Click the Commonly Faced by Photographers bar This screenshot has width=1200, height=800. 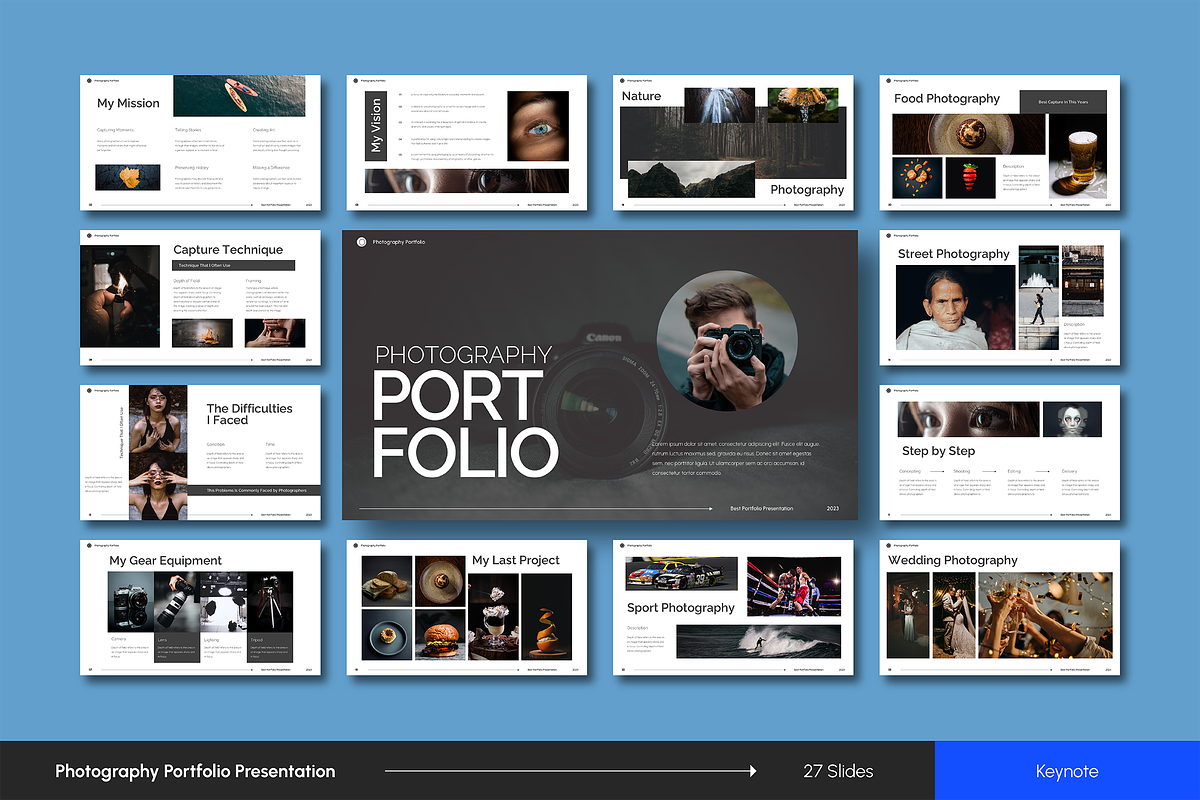pos(255,490)
